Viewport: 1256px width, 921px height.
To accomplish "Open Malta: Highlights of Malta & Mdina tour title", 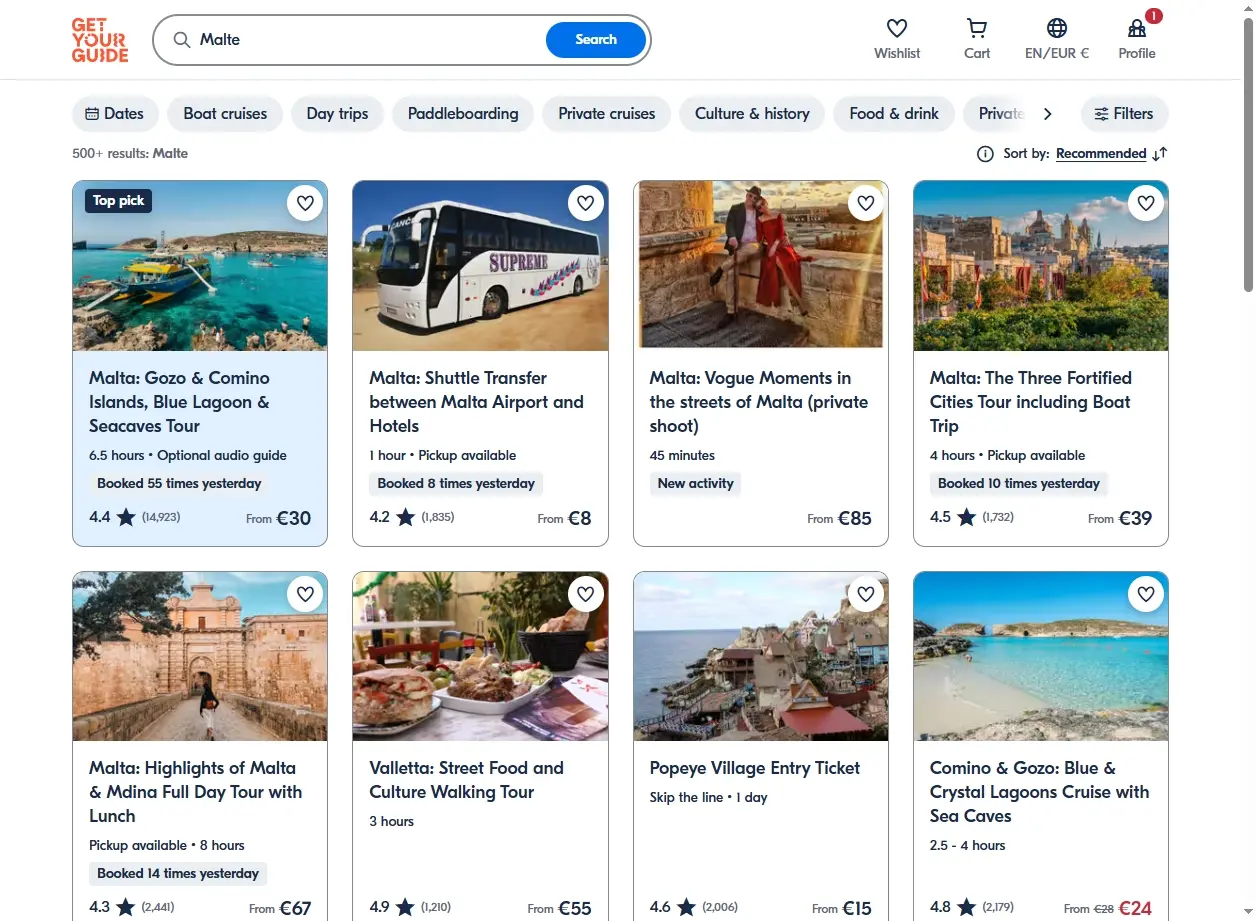I will pyautogui.click(x=196, y=792).
